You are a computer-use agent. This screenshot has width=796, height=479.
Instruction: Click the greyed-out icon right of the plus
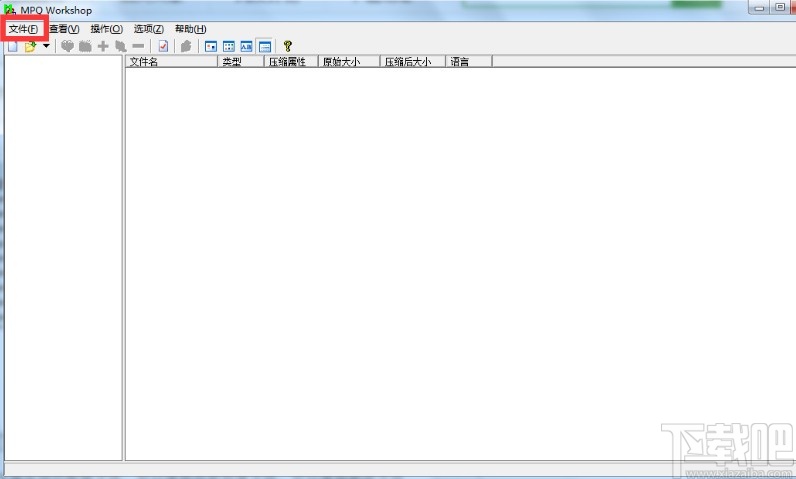pos(121,47)
